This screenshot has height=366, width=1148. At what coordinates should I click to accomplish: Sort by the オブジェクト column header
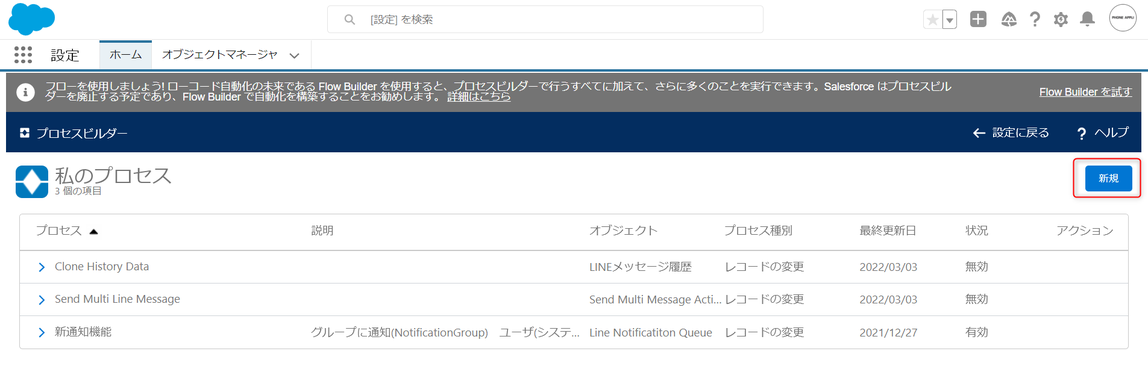point(623,231)
